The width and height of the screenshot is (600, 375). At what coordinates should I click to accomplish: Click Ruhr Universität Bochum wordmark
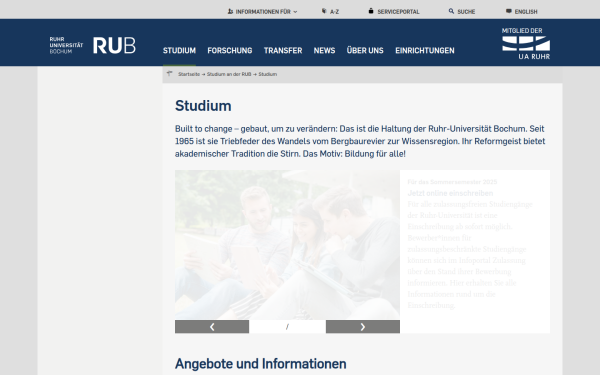coord(66,45)
